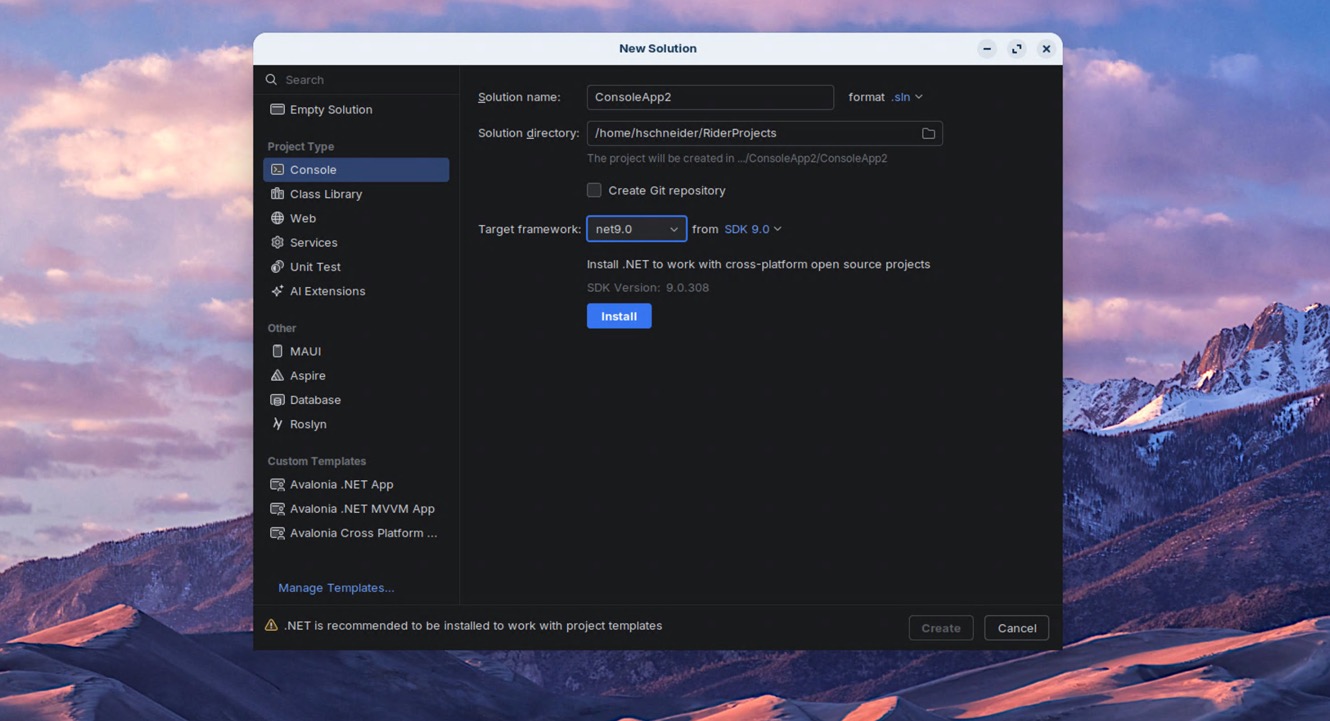Cancel the New Solution dialog
The width and height of the screenshot is (1330, 721).
pos(1016,628)
